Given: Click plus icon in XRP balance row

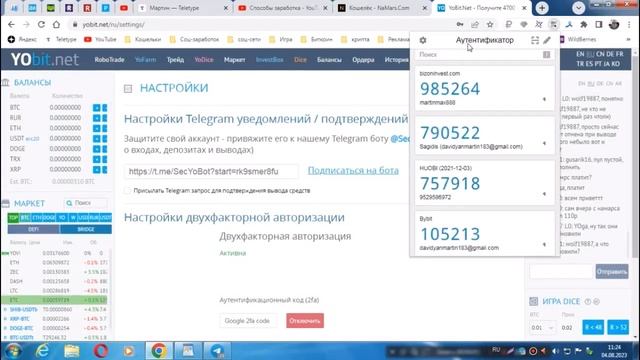Looking at the screenshot, I should [96, 169].
